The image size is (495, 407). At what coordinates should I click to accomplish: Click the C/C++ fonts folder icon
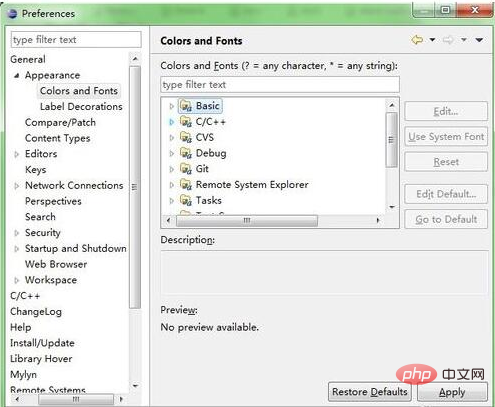point(186,122)
